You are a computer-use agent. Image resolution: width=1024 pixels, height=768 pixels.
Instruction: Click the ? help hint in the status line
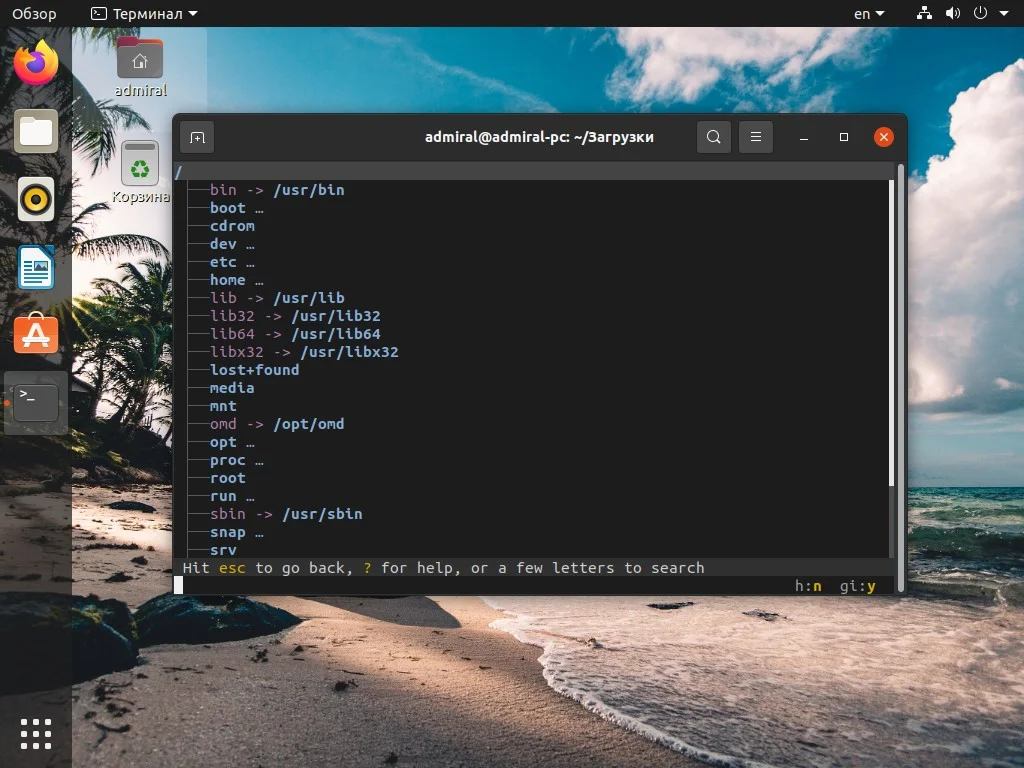pos(367,567)
